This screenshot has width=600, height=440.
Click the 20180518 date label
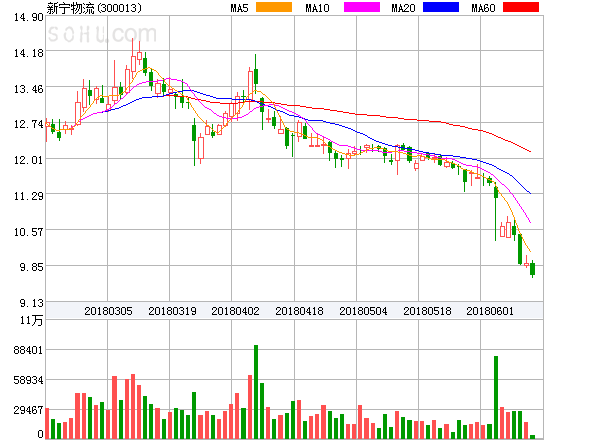(x=427, y=311)
